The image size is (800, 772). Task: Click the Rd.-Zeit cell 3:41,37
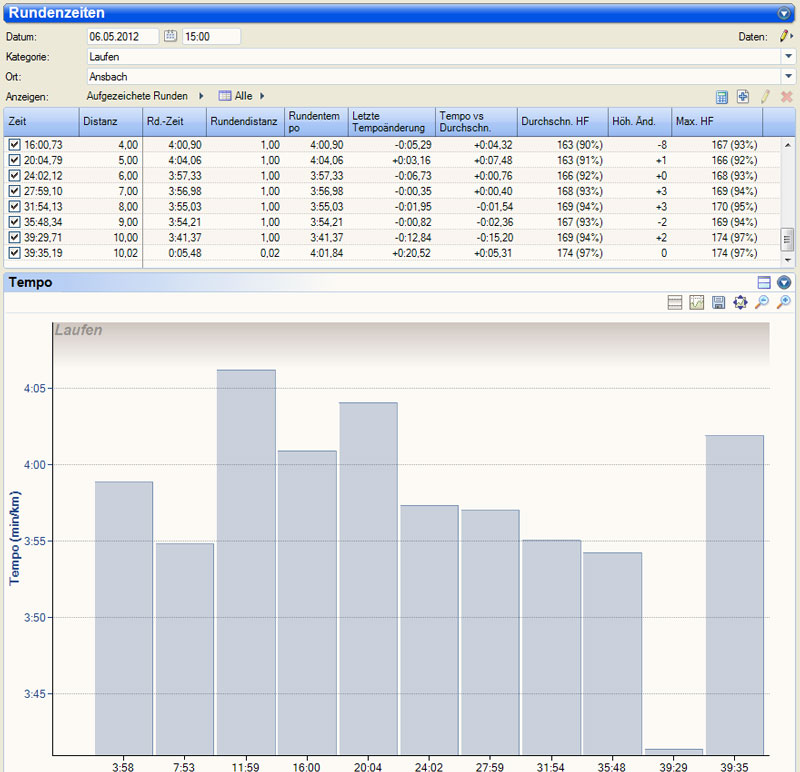[x=185, y=237]
